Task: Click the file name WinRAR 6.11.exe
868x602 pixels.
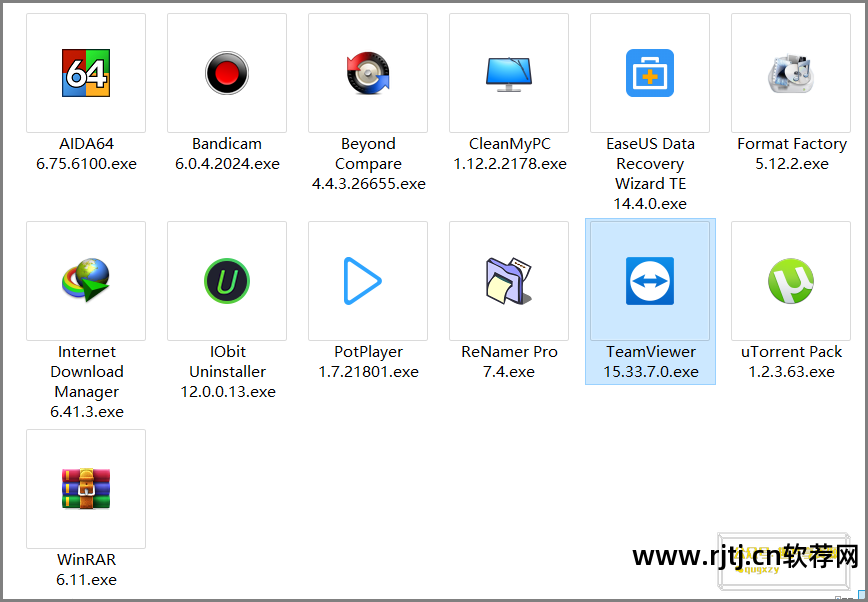Action: click(86, 569)
